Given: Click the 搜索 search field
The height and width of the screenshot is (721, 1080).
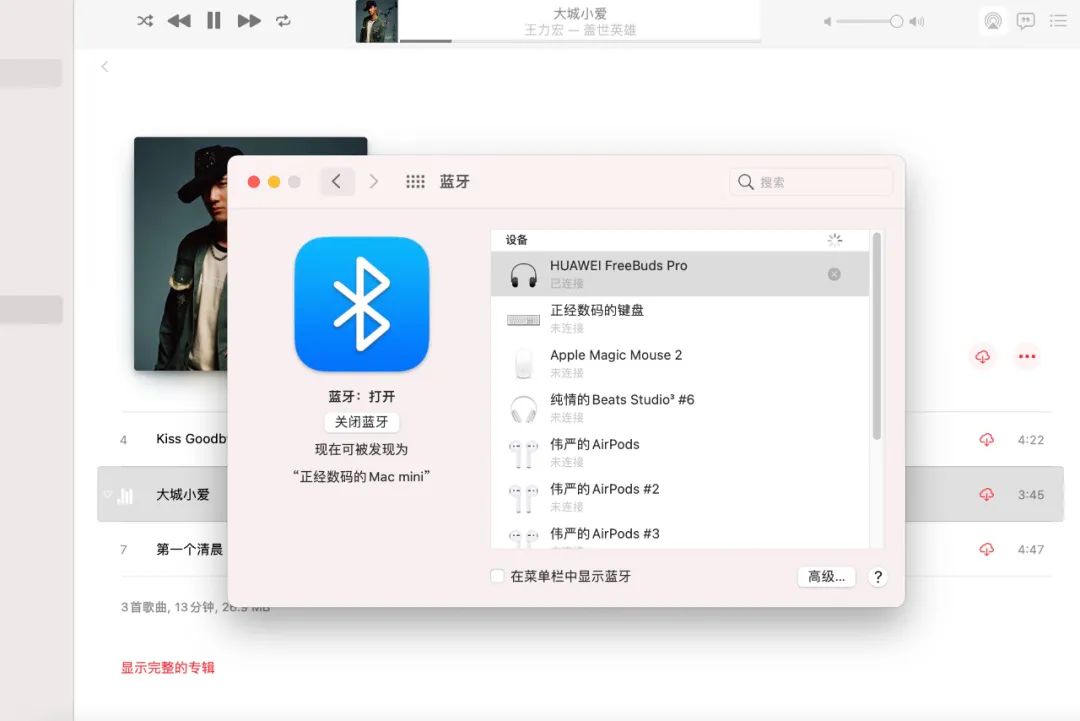Looking at the screenshot, I should pos(810,181).
